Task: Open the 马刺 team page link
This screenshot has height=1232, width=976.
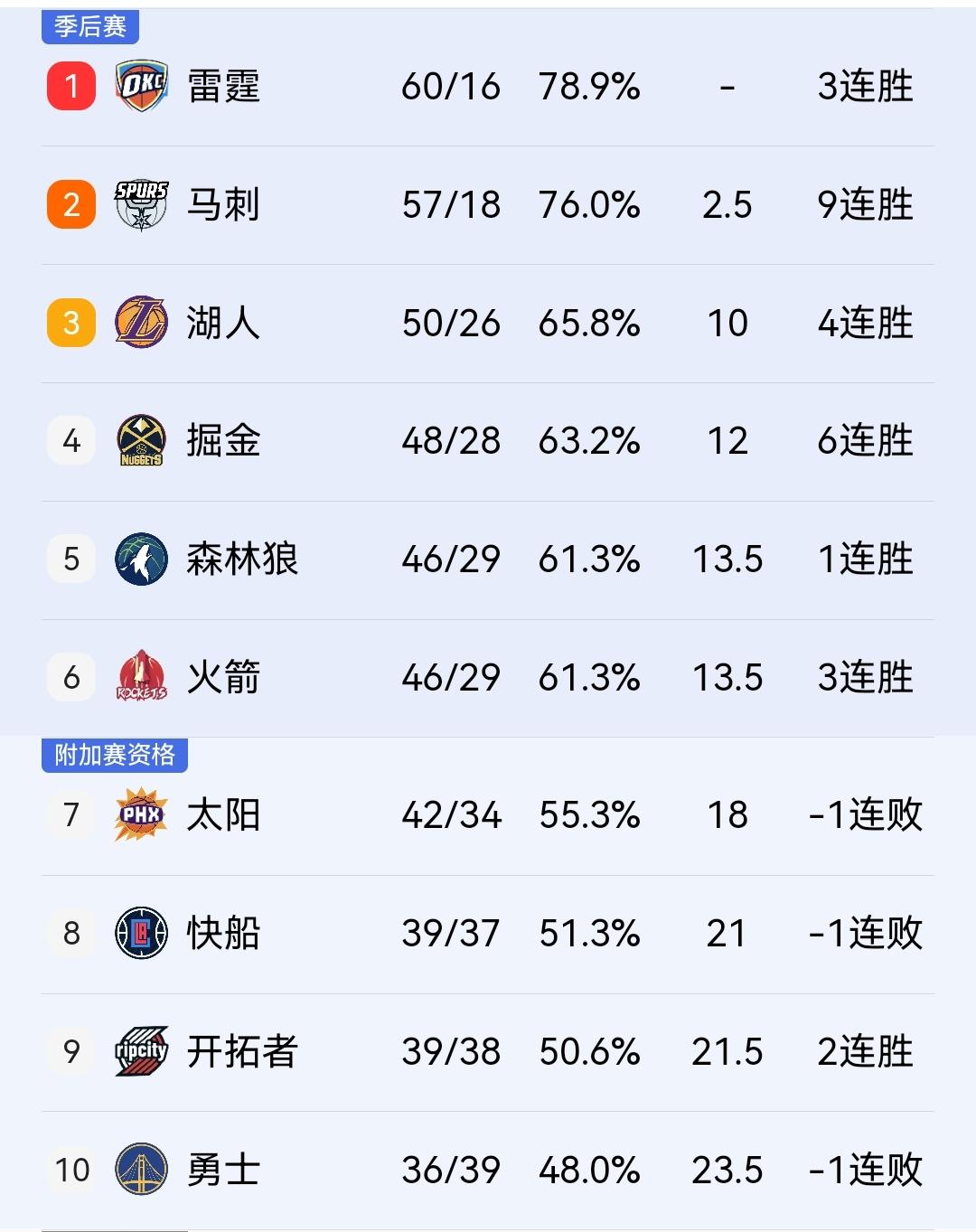Action: [221, 203]
